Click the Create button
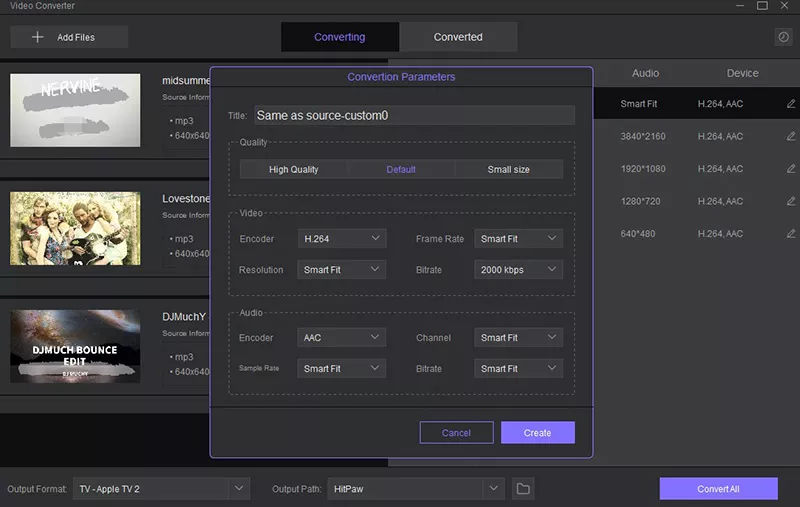 point(538,433)
